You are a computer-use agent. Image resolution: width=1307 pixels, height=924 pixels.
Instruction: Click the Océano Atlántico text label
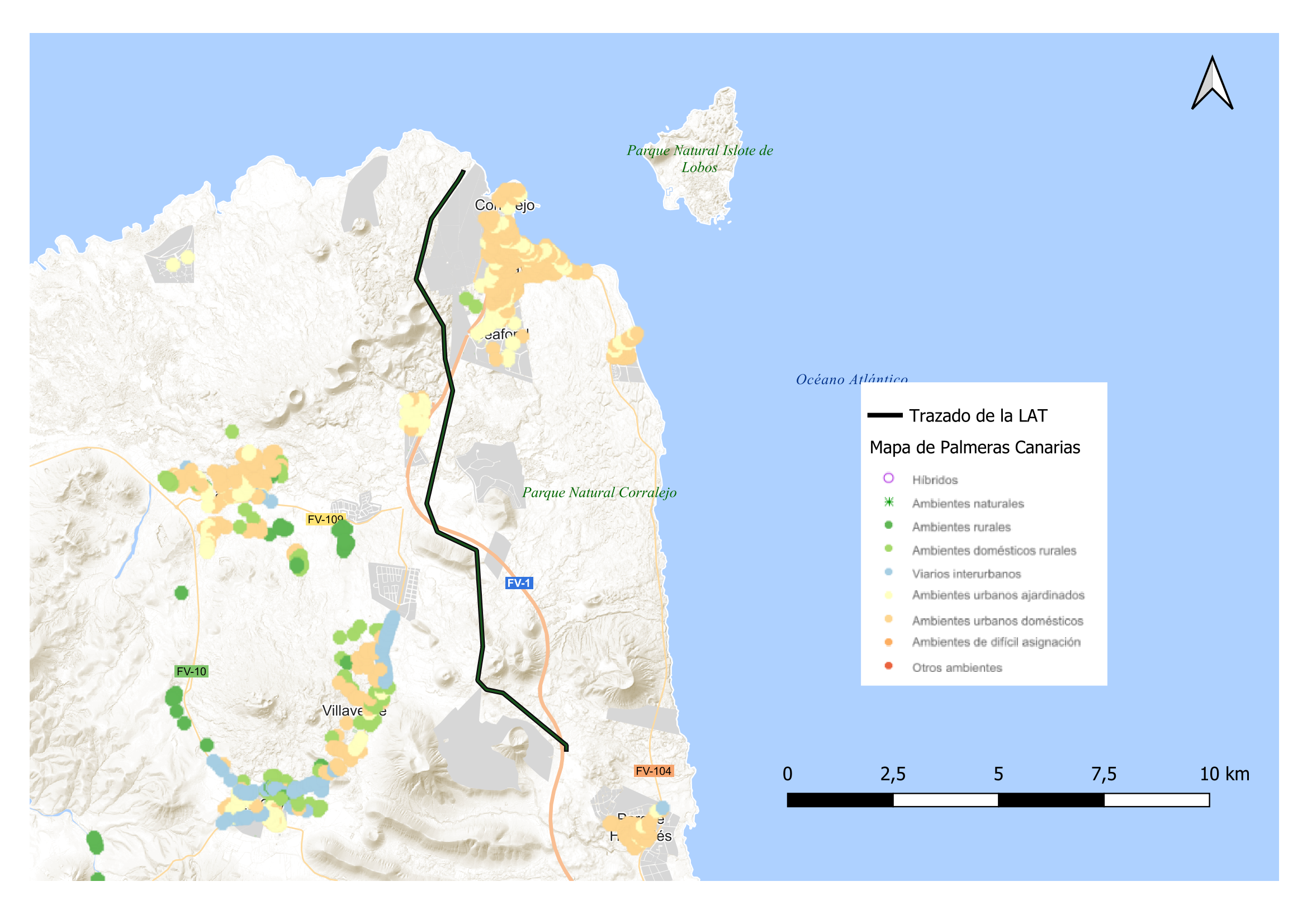(x=851, y=379)
